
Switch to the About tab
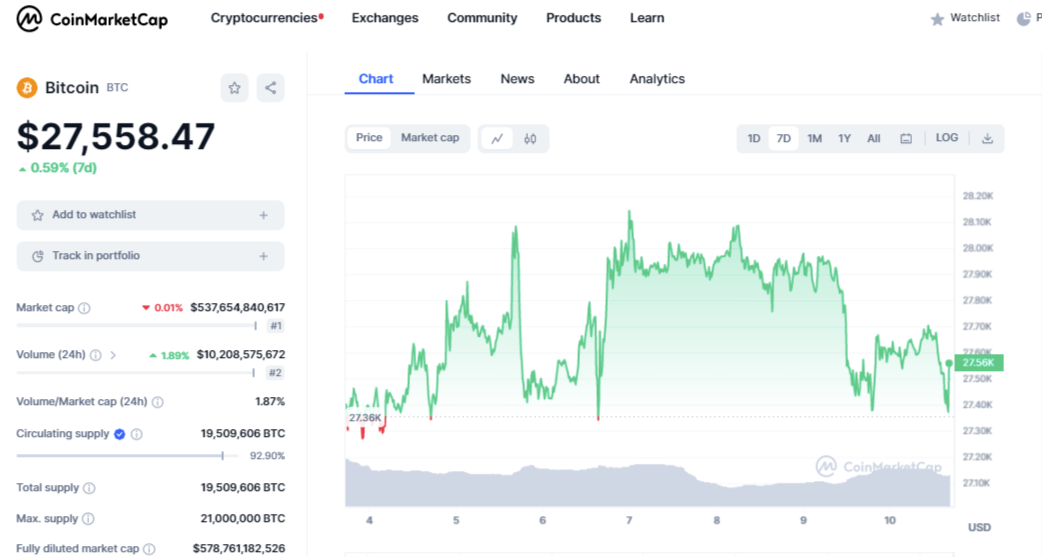click(x=581, y=79)
